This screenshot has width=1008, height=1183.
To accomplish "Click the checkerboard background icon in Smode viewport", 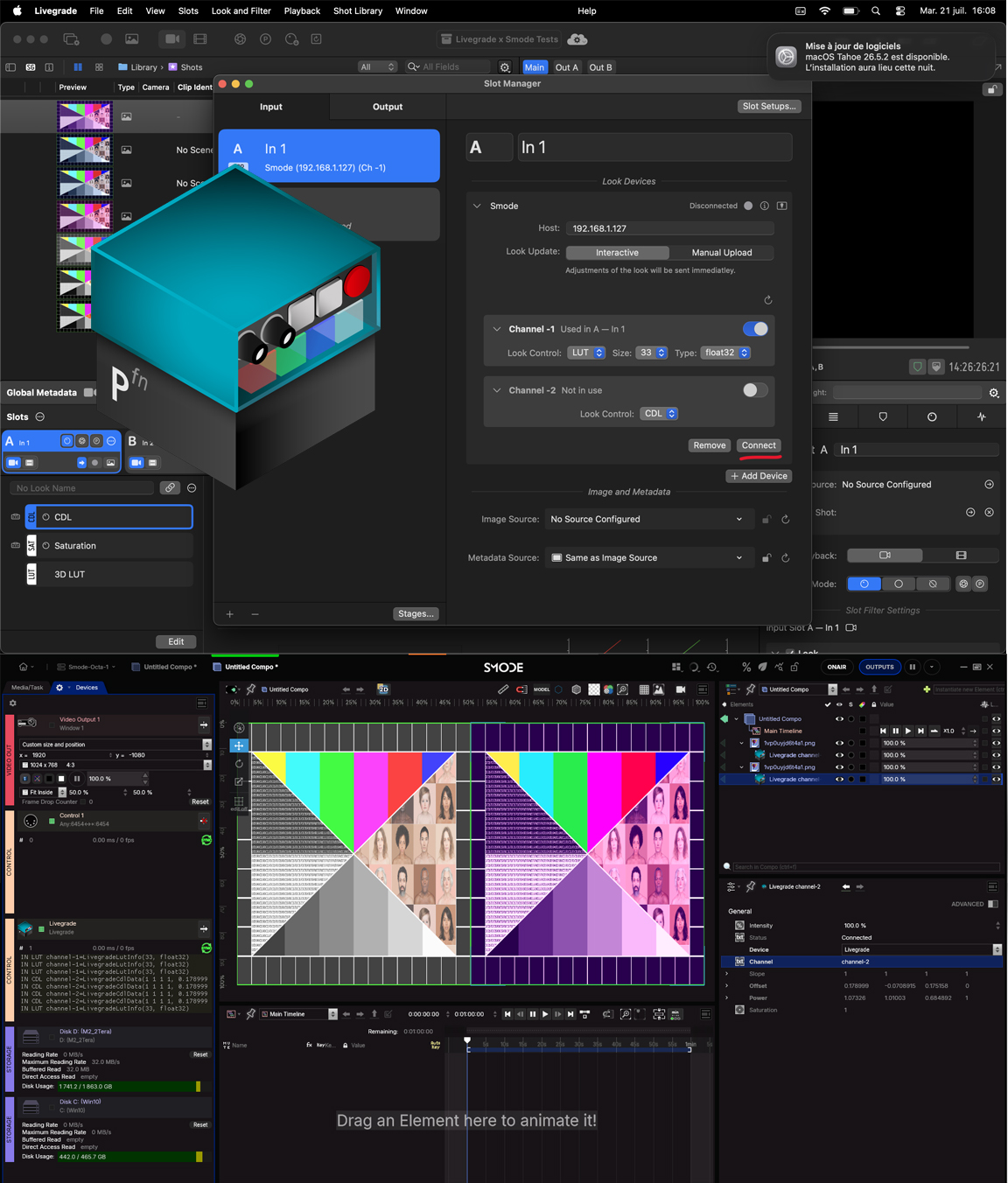I will 594,689.
